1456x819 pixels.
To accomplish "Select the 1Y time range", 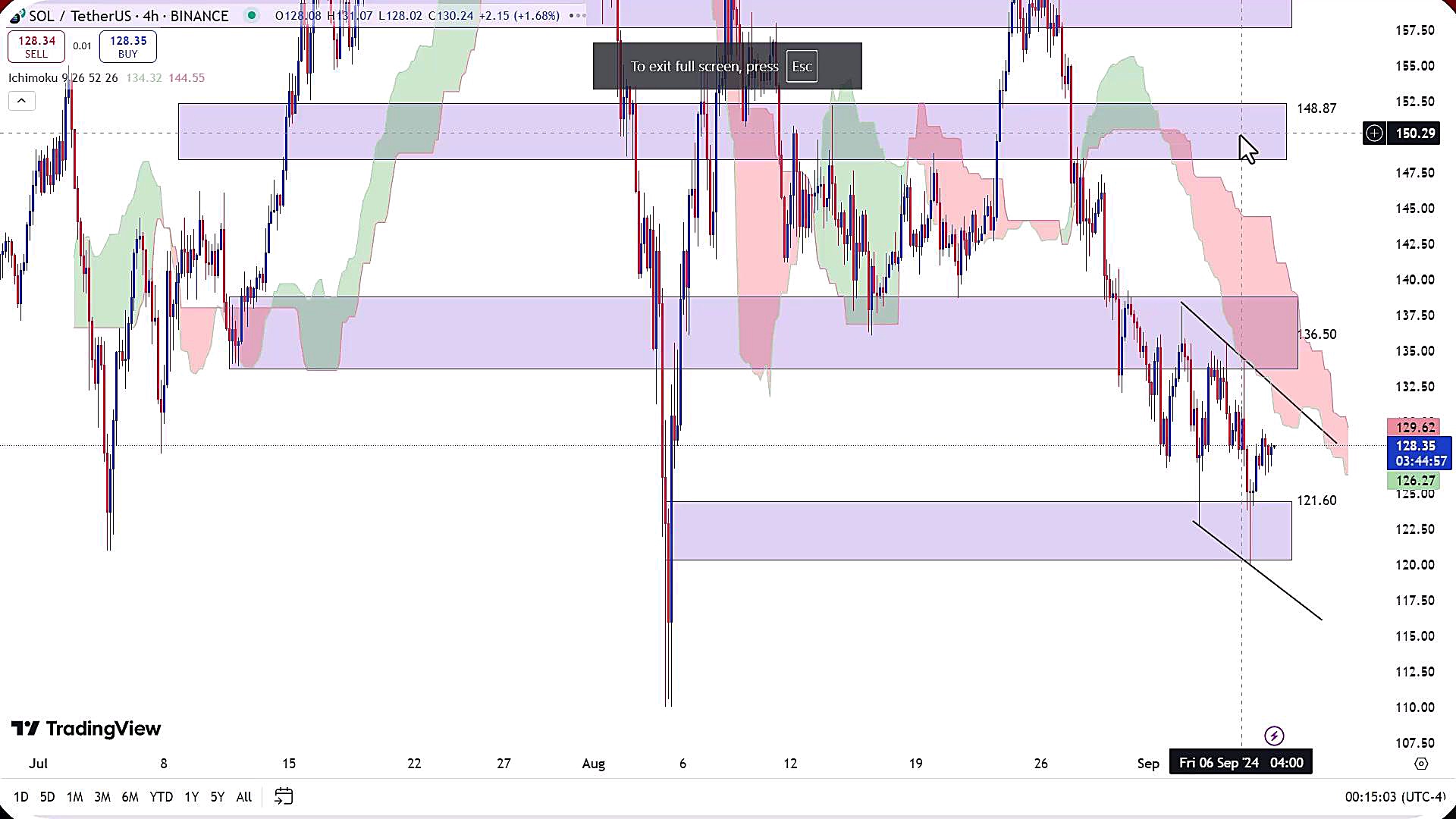I will [191, 797].
